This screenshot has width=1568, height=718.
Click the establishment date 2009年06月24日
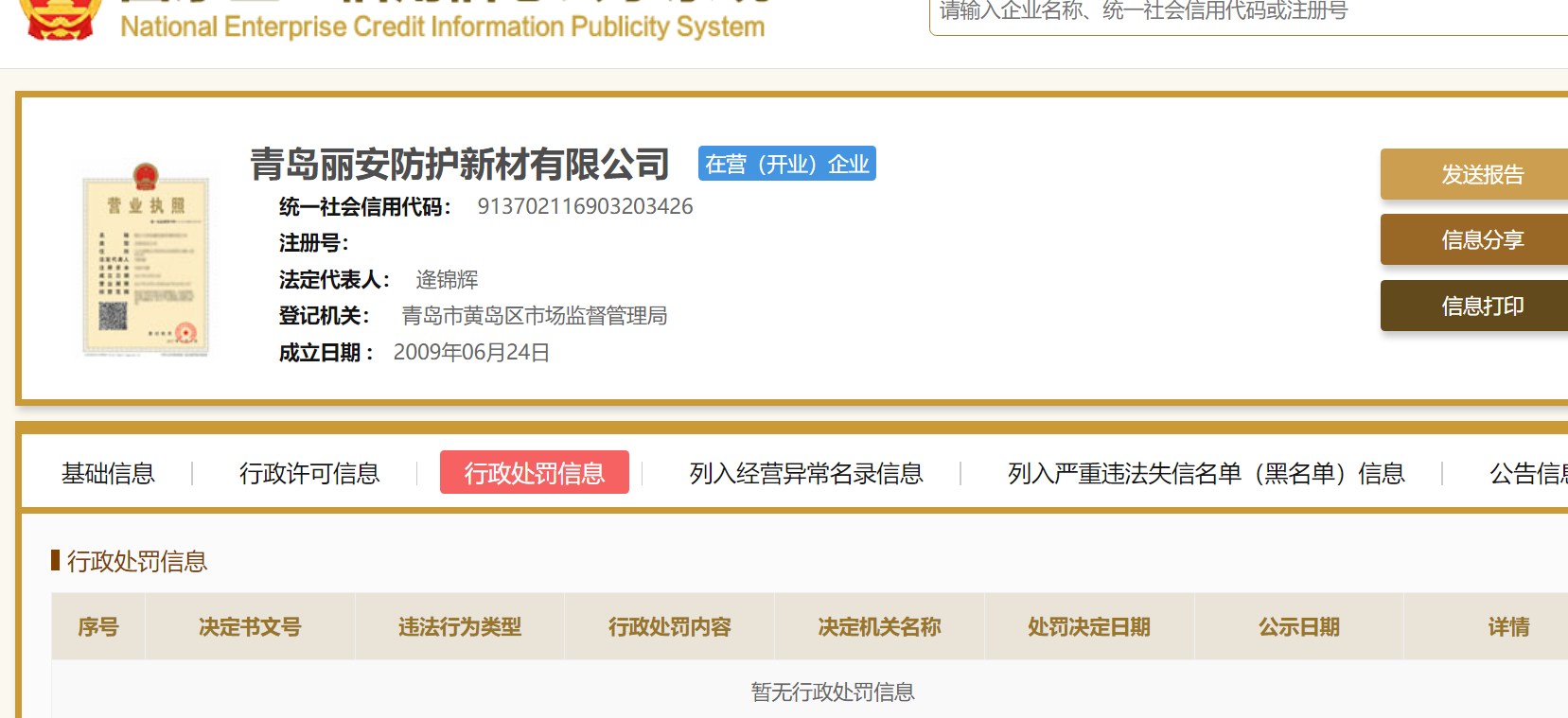471,353
